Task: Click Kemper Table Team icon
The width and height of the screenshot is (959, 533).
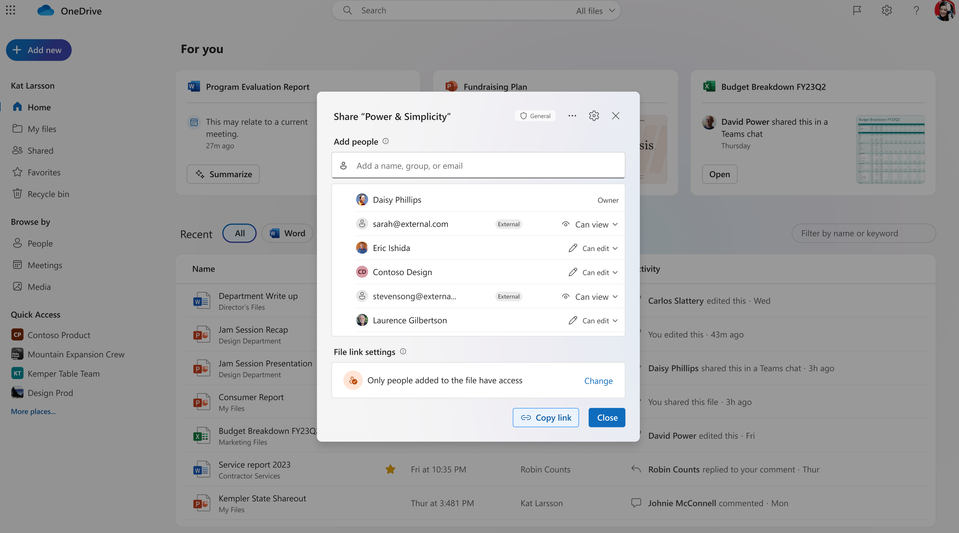Action: pyautogui.click(x=17, y=373)
